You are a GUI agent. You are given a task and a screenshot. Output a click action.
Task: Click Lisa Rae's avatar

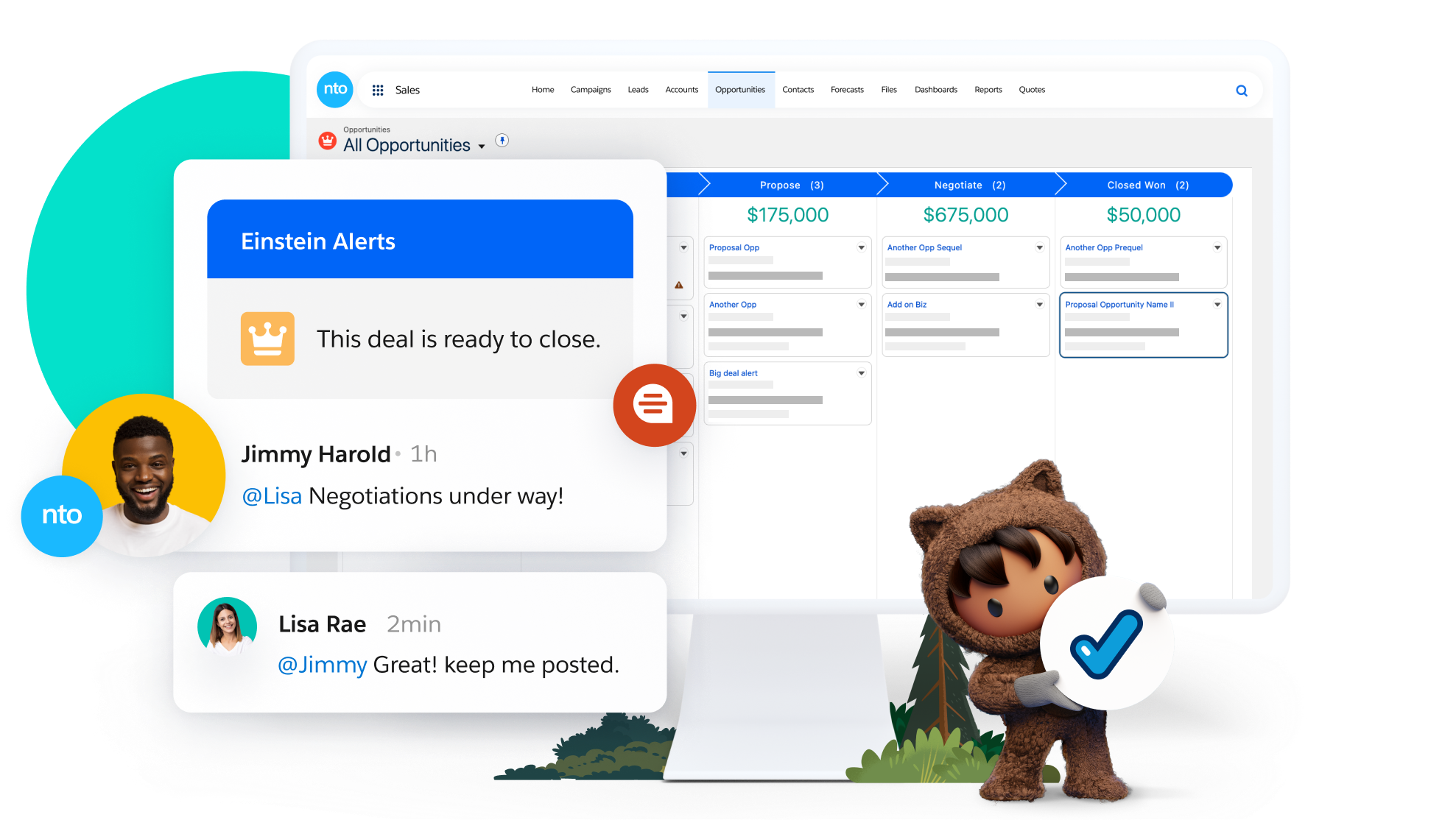tap(228, 626)
